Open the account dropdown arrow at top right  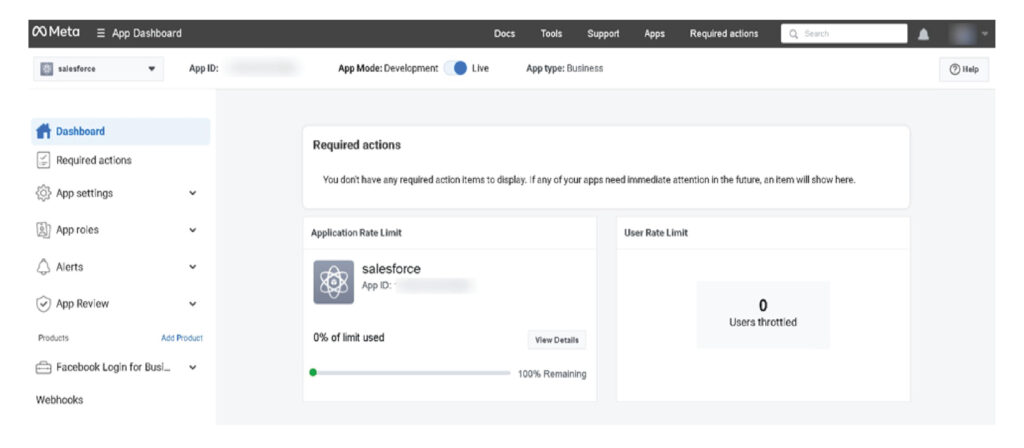[x=984, y=34]
